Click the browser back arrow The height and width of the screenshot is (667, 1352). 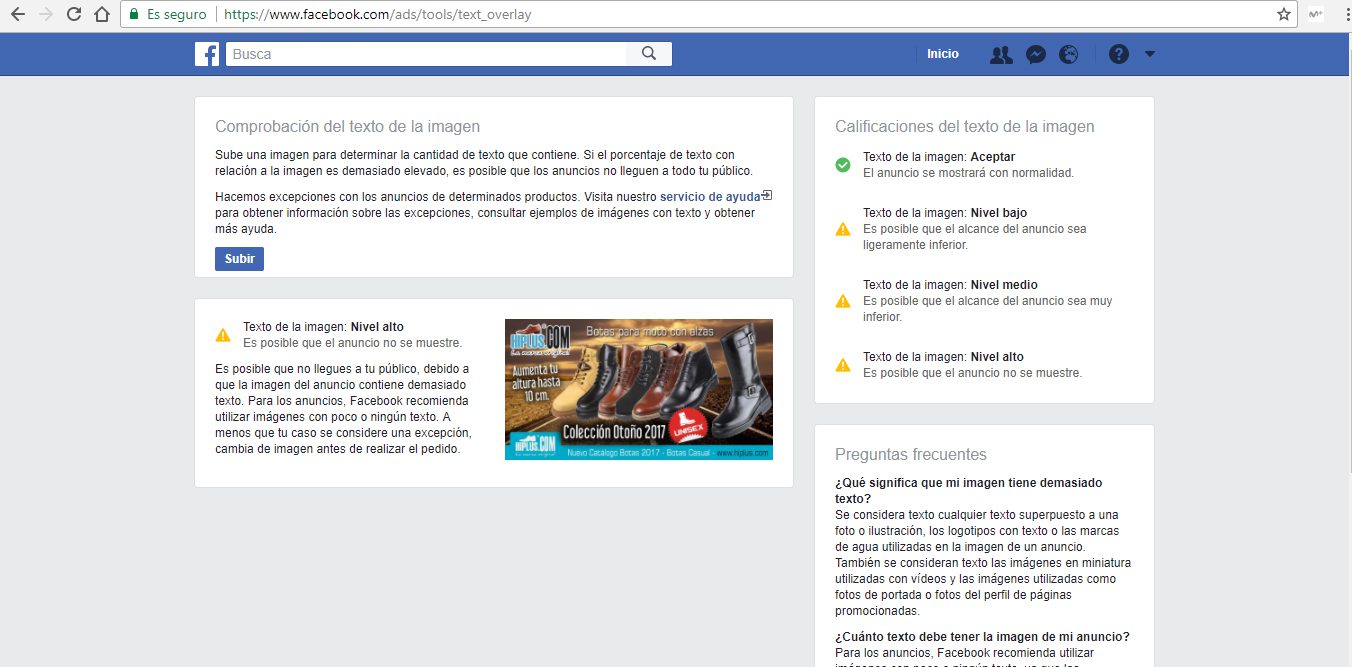coord(17,14)
